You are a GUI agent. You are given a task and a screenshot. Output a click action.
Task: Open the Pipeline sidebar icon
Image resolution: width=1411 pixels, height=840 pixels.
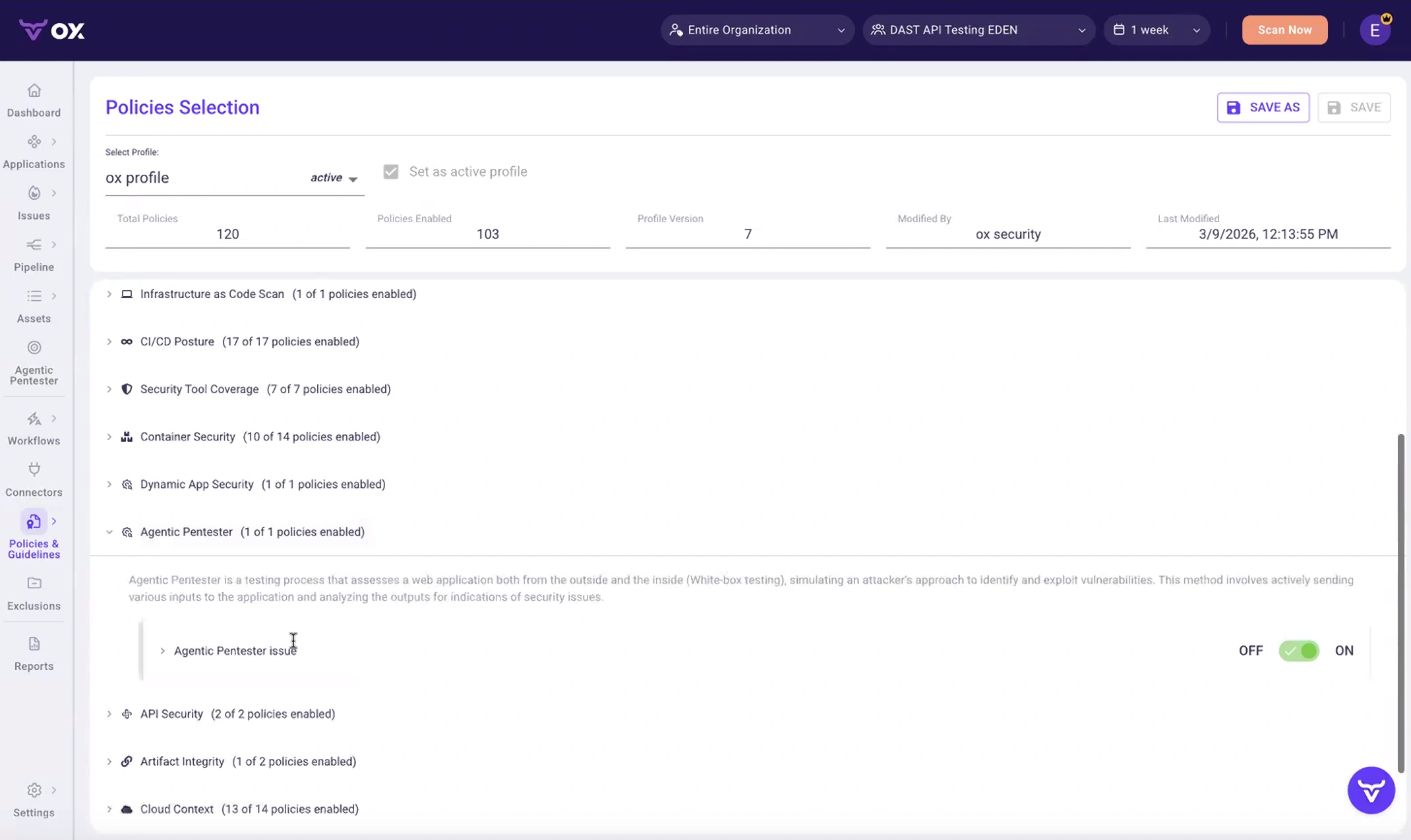click(x=34, y=245)
